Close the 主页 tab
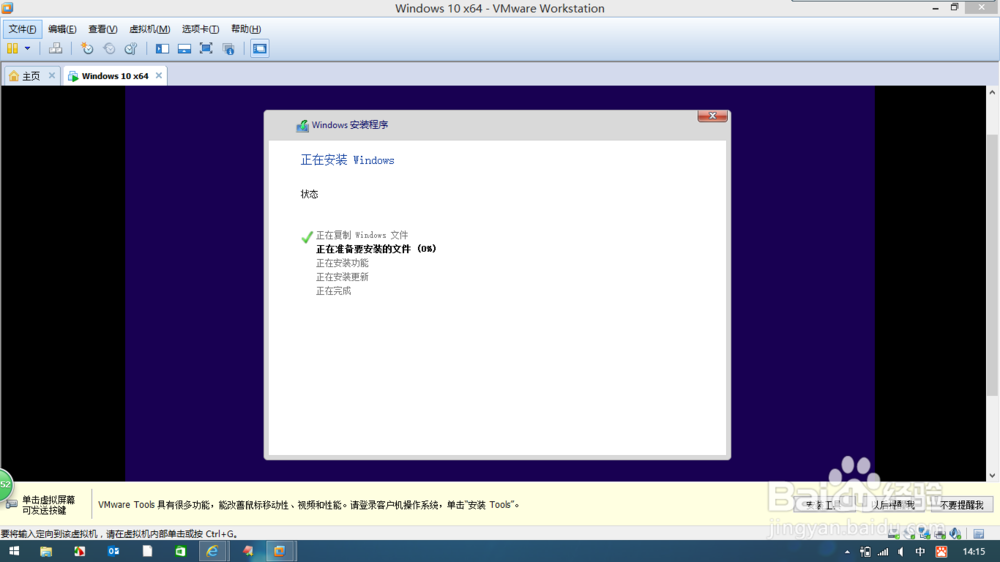 coord(52,75)
